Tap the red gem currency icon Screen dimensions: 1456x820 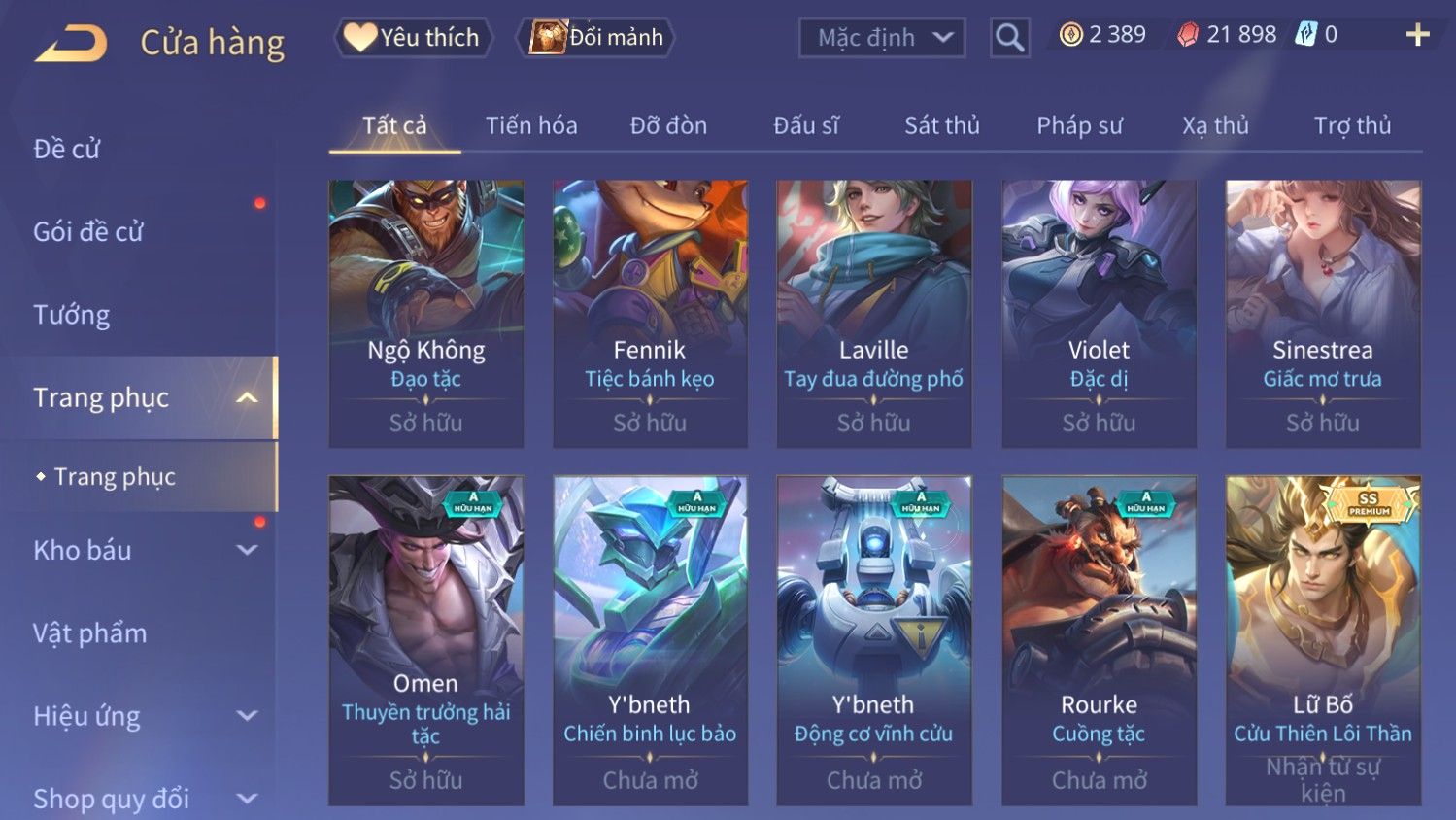coord(1188,35)
